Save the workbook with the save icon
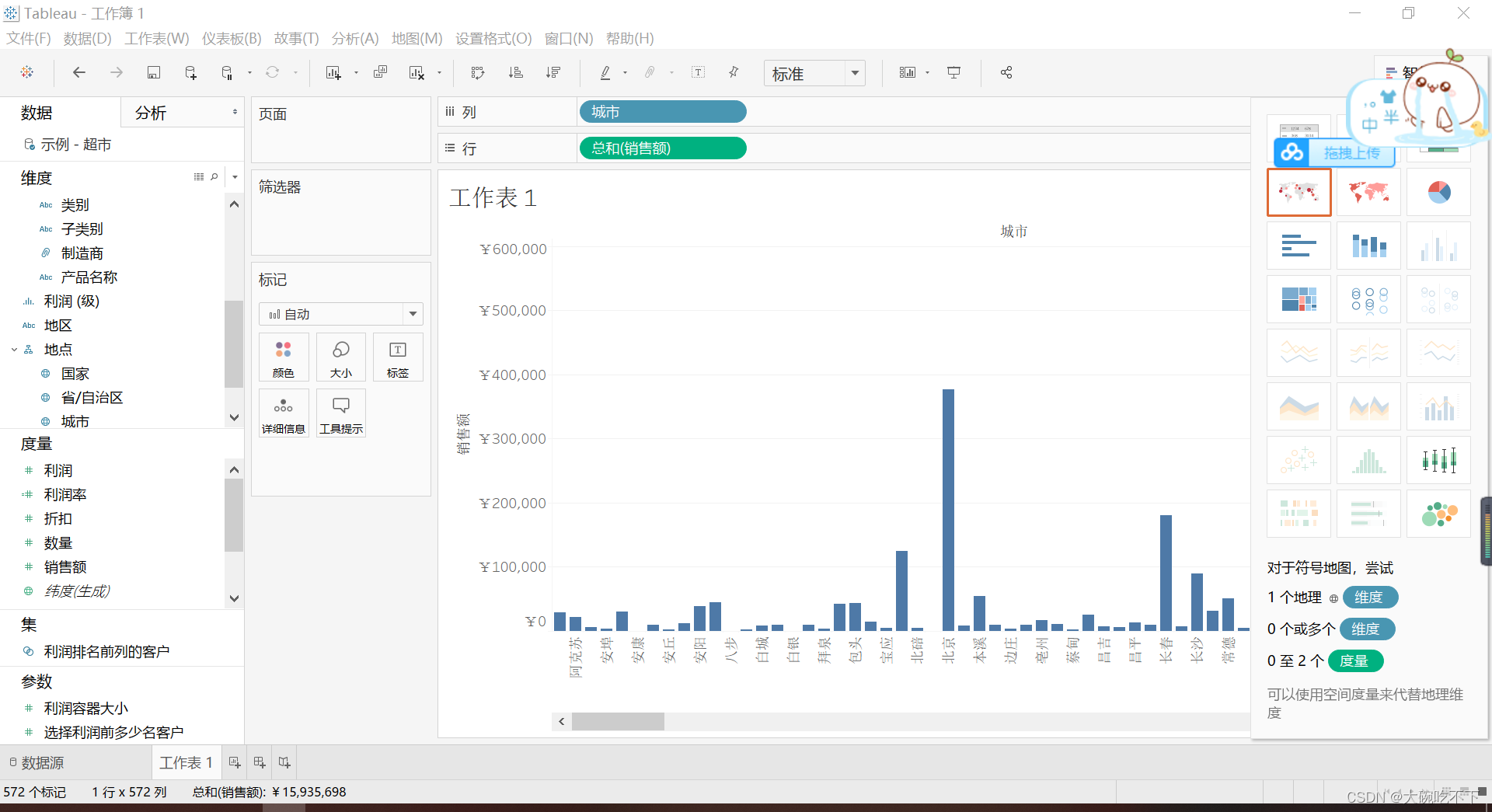Image resolution: width=1492 pixels, height=812 pixels. (154, 72)
